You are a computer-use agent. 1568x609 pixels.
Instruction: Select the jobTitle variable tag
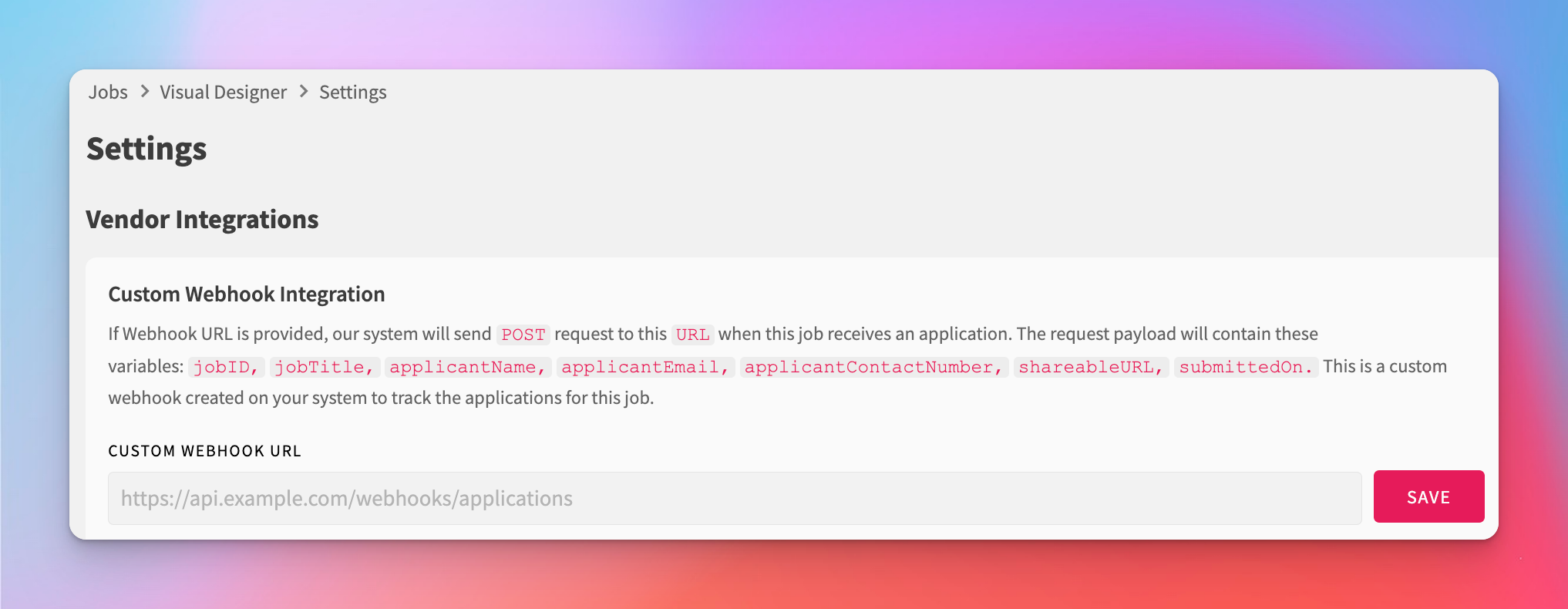[x=325, y=367]
